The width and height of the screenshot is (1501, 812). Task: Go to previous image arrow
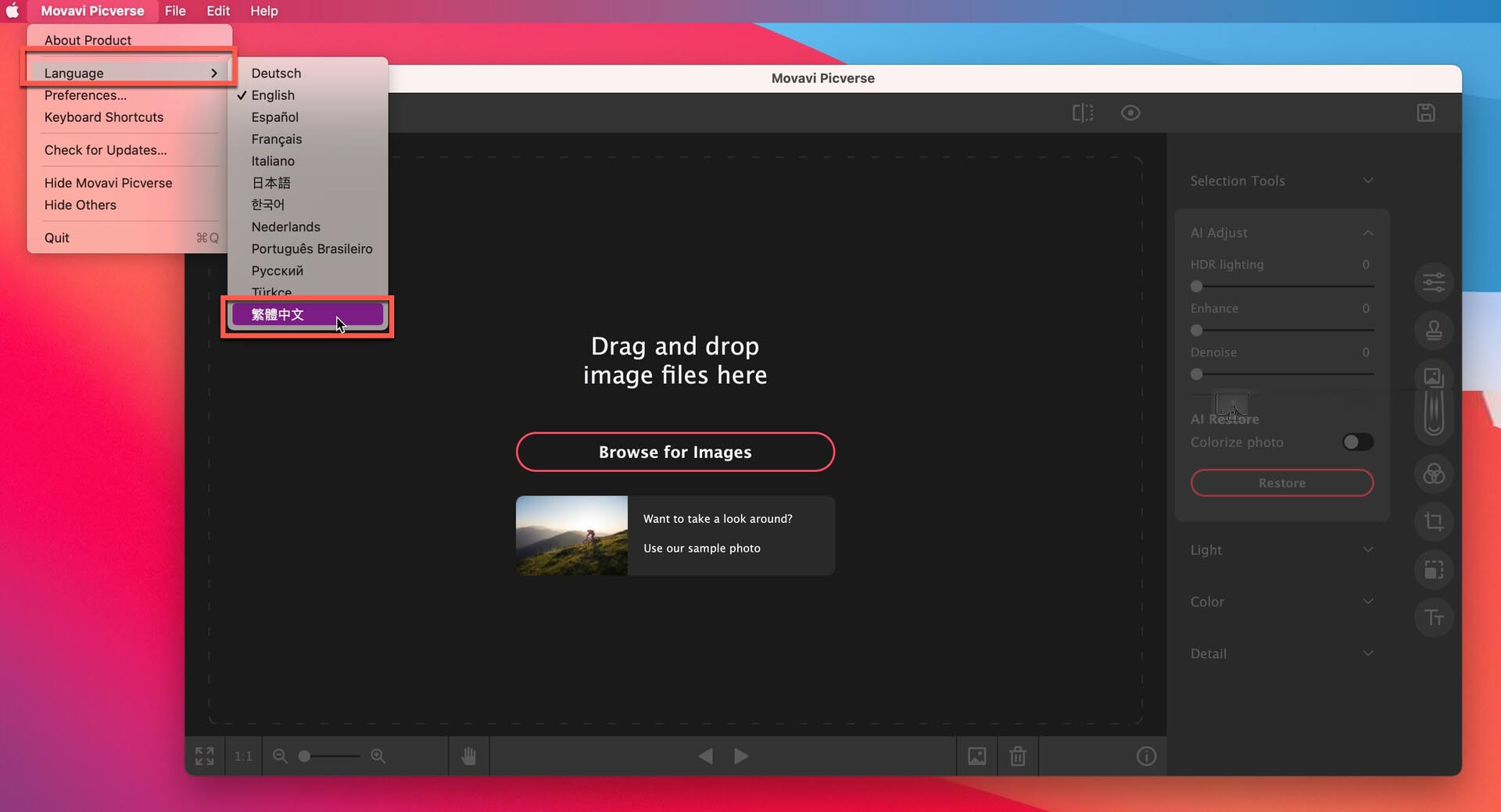(x=705, y=756)
